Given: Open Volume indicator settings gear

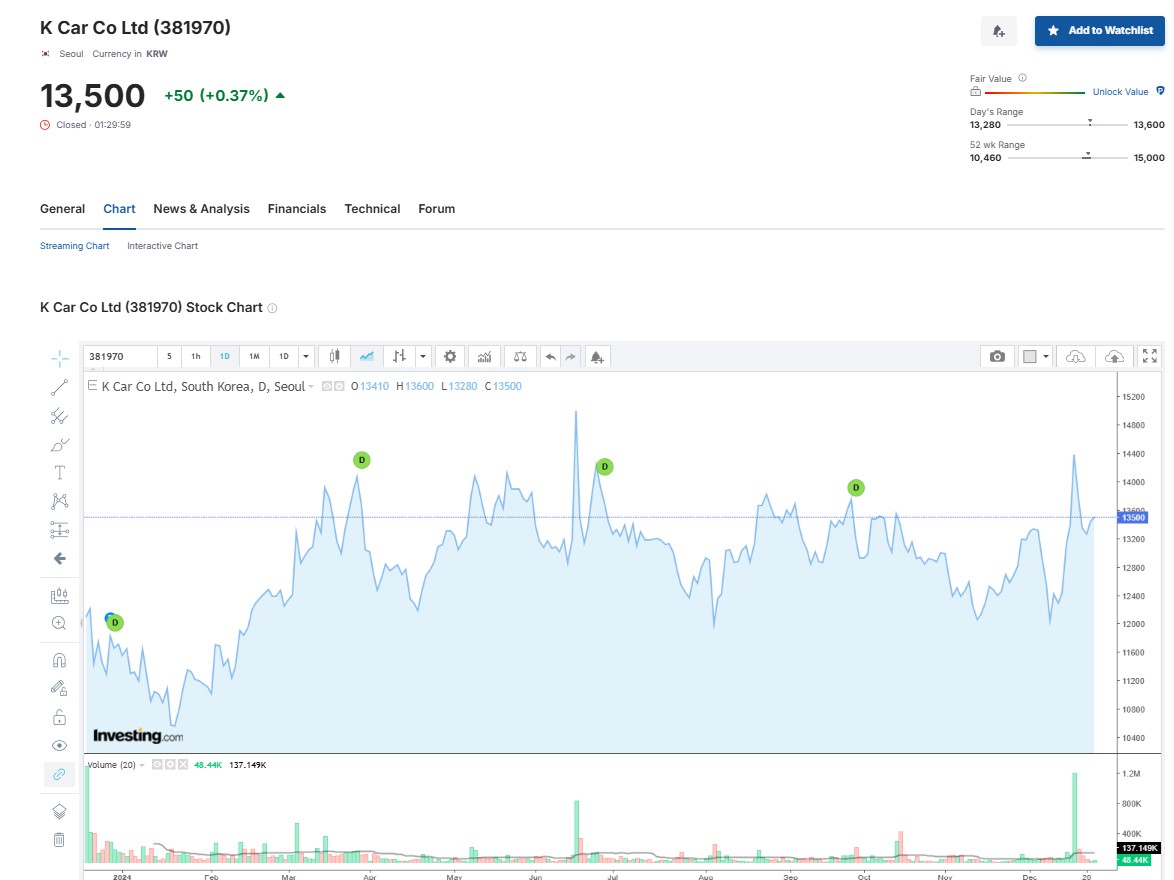Looking at the screenshot, I should (170, 765).
